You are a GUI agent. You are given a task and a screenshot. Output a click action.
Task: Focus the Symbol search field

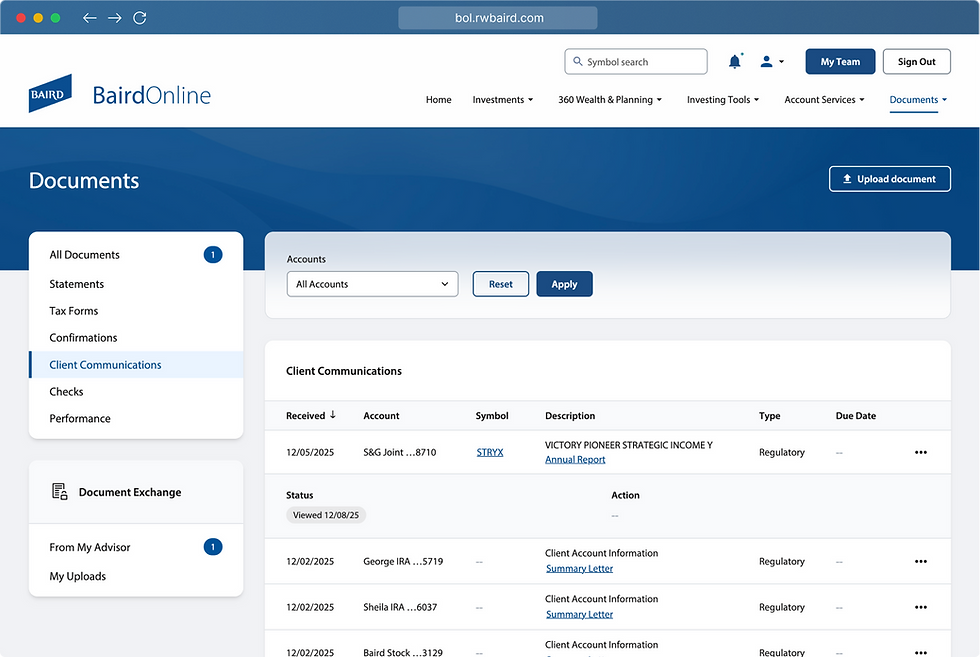pyautogui.click(x=636, y=61)
